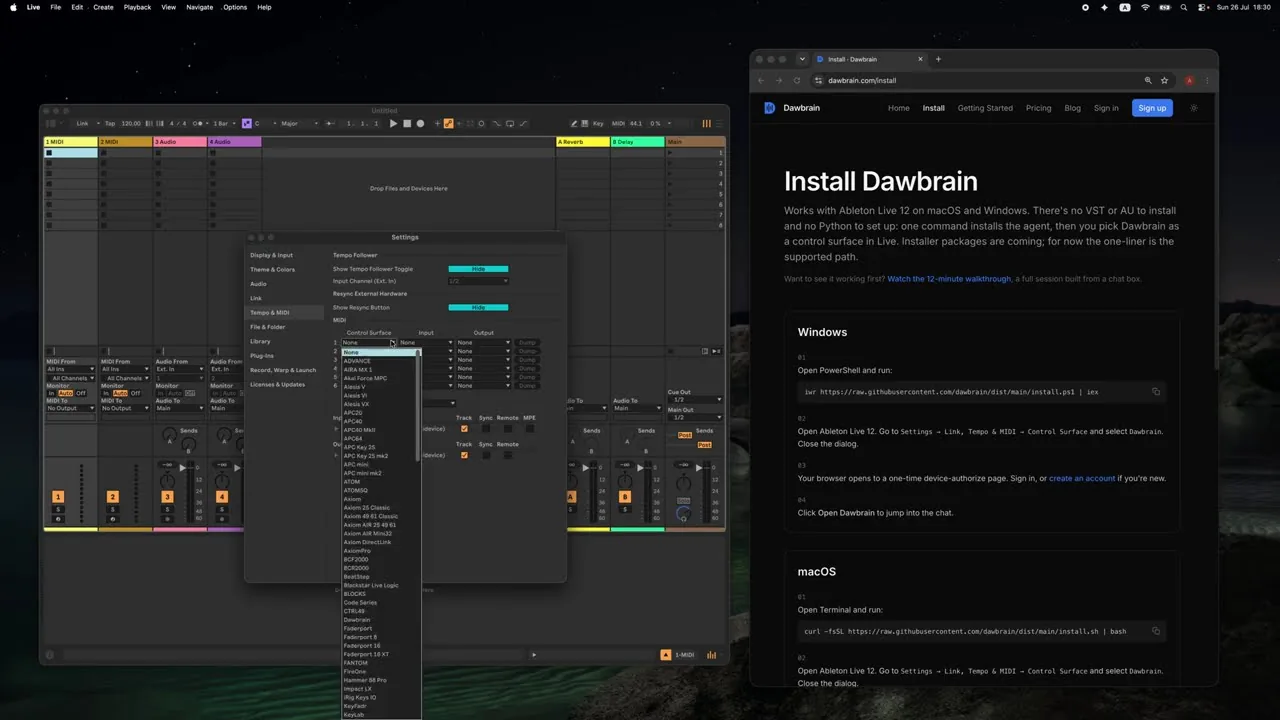The width and height of the screenshot is (1280, 720).
Task: Adjust track 3 Send A knob
Action: pos(169,434)
